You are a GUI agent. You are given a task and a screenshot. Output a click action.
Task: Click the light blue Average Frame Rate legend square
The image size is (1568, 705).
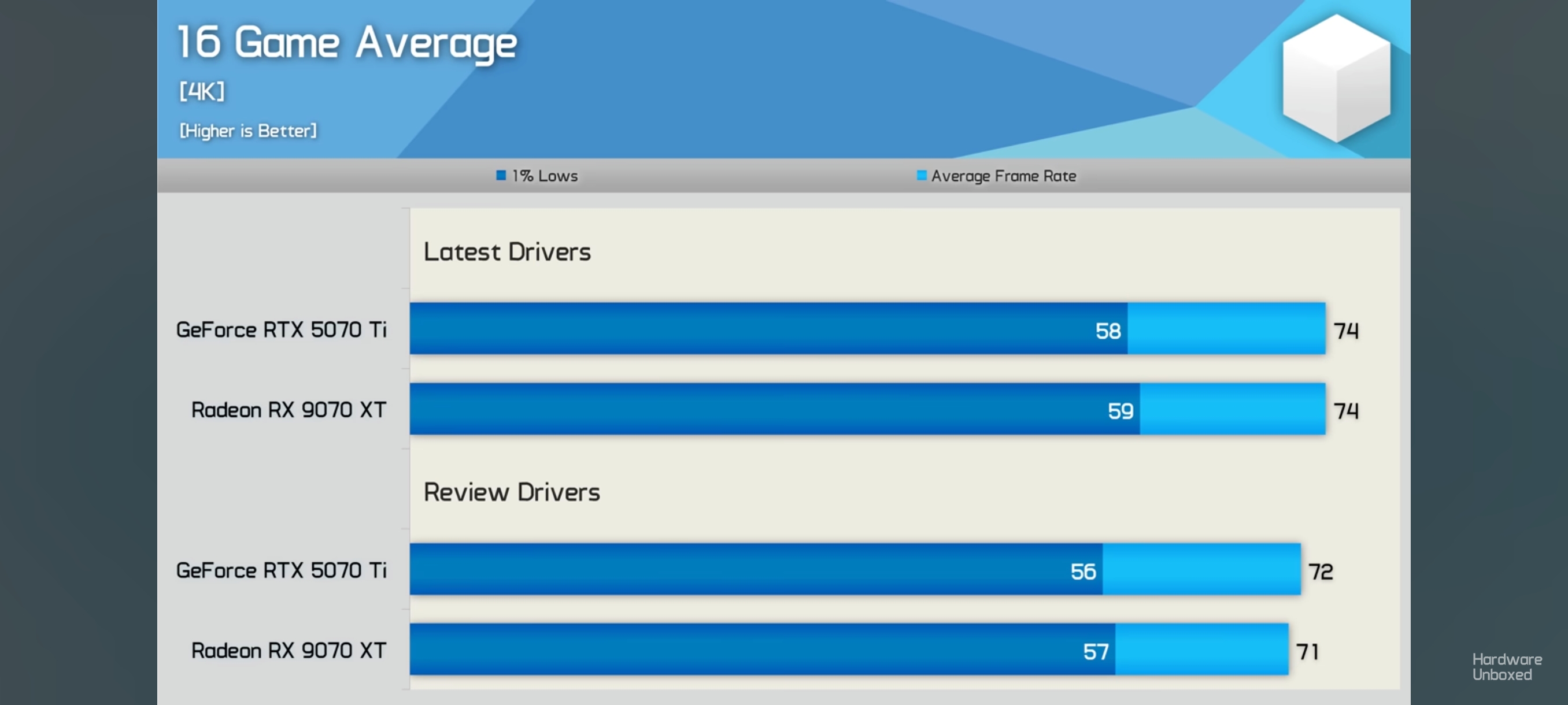922,176
